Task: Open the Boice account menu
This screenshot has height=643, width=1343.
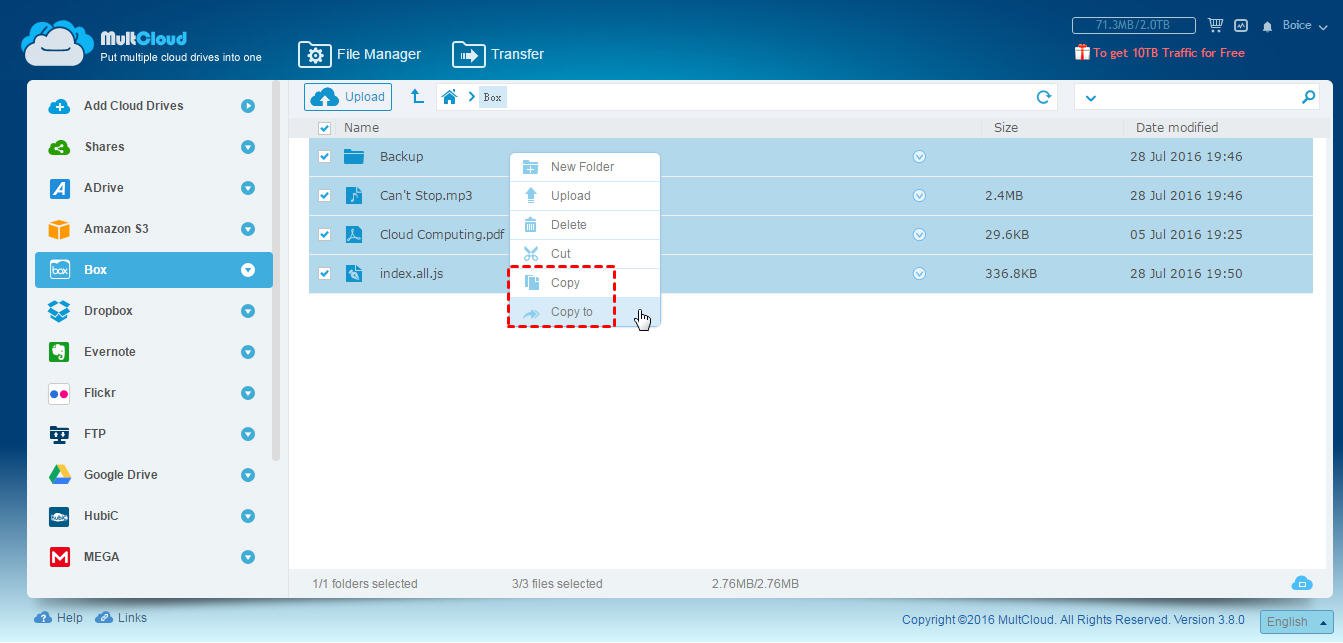Action: [1305, 25]
